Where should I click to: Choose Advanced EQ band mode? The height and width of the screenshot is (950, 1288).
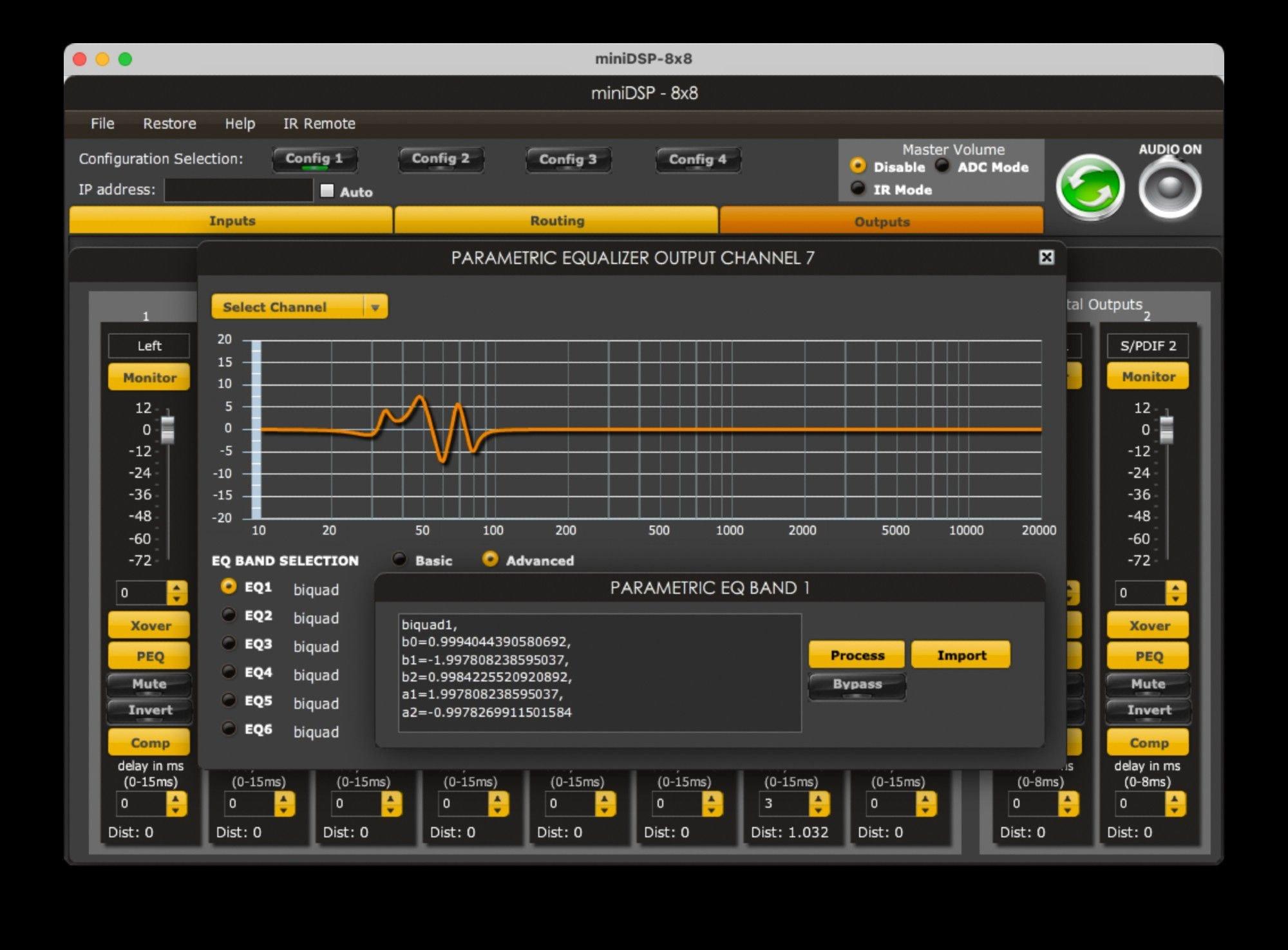click(x=490, y=559)
